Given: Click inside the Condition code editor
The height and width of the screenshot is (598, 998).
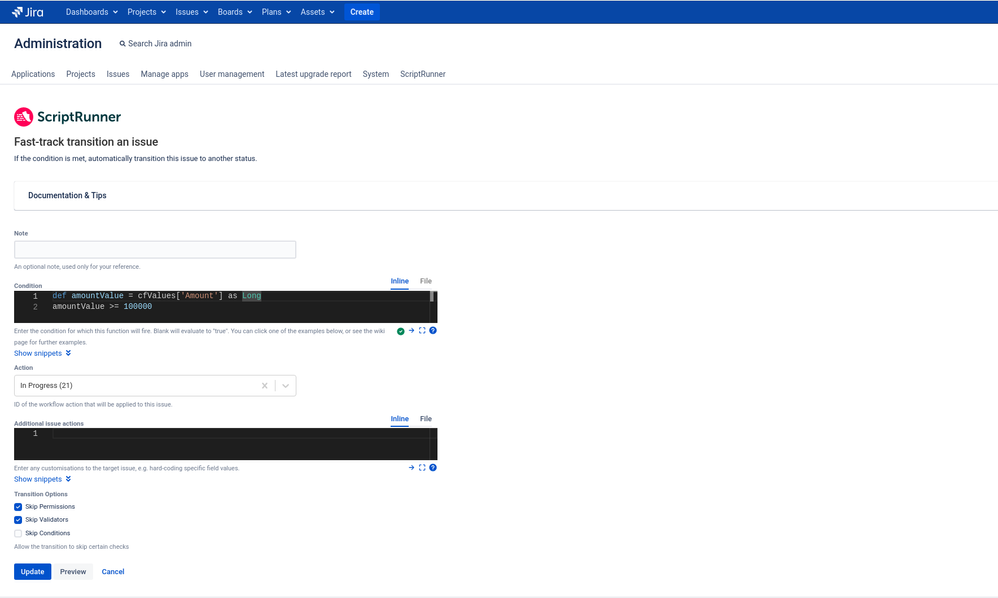Looking at the screenshot, I should point(225,307).
